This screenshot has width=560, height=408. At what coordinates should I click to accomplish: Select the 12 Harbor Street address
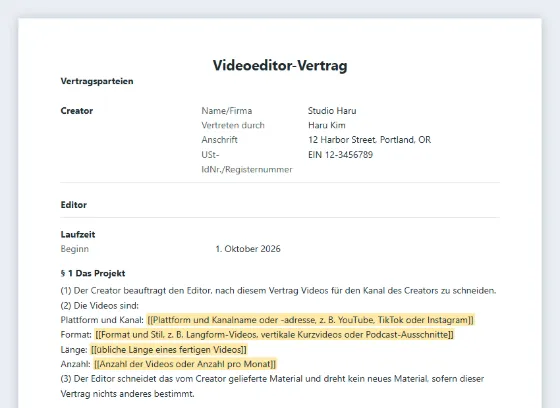369,140
